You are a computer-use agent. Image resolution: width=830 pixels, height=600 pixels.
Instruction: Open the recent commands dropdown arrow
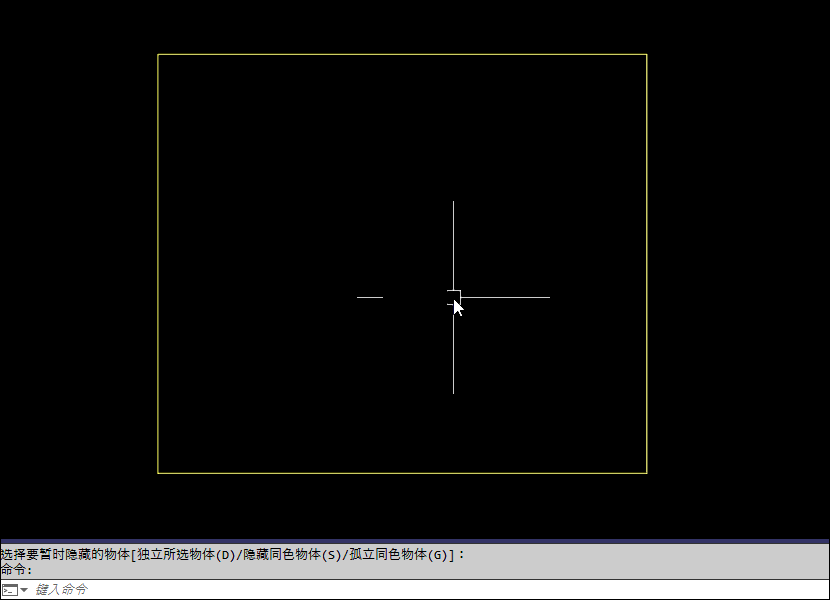pos(24,590)
